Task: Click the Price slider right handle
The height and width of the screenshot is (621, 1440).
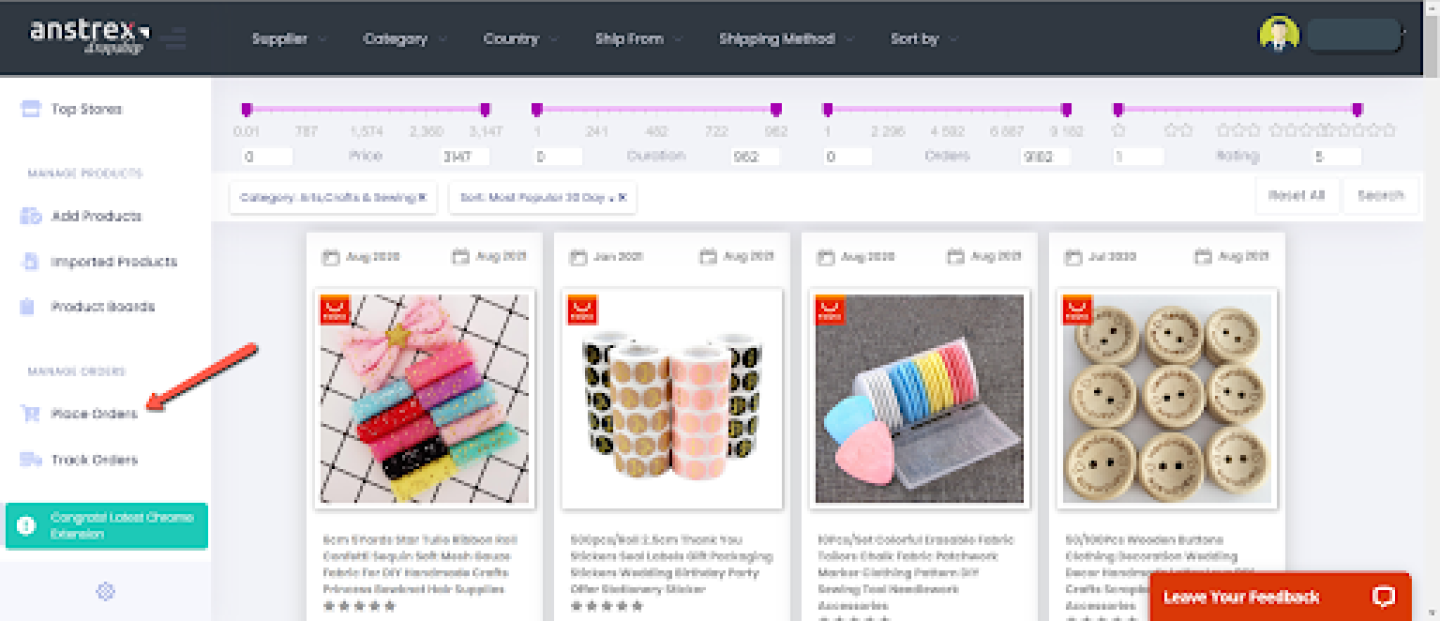Action: [485, 109]
